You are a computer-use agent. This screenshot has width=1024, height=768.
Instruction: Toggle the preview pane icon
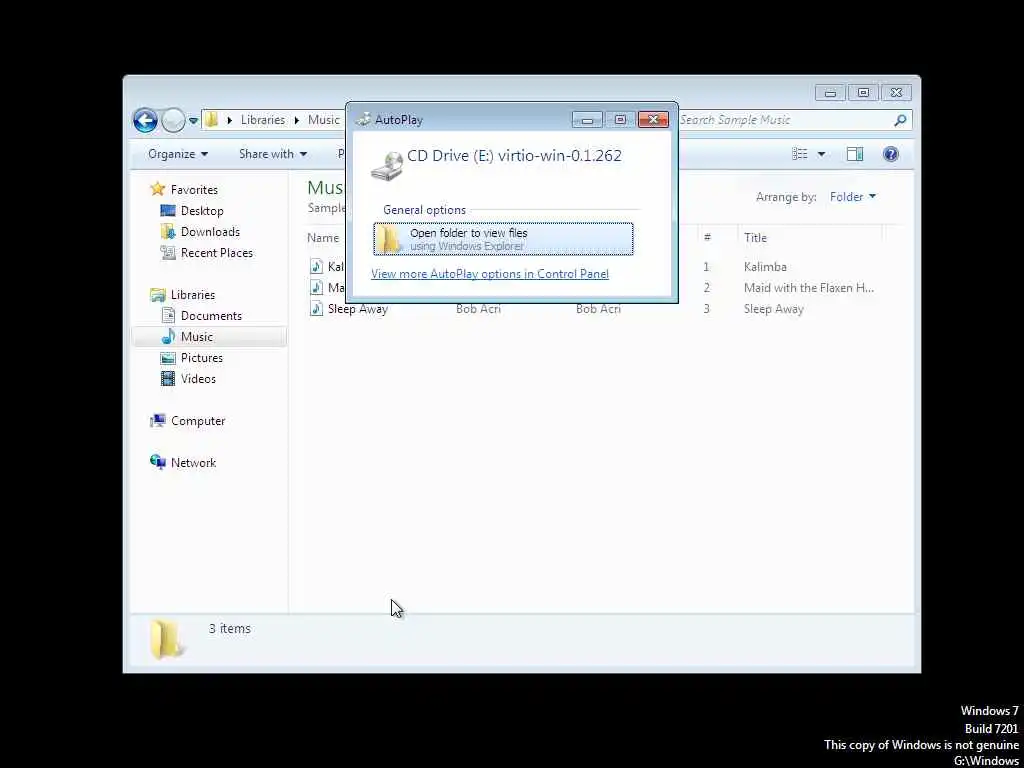click(855, 154)
